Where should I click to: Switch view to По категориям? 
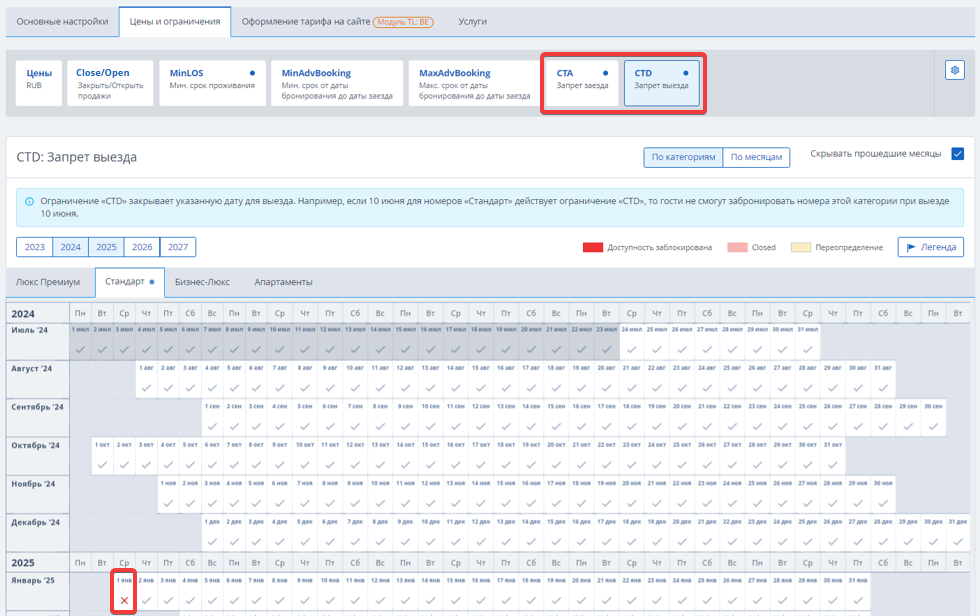click(x=683, y=157)
